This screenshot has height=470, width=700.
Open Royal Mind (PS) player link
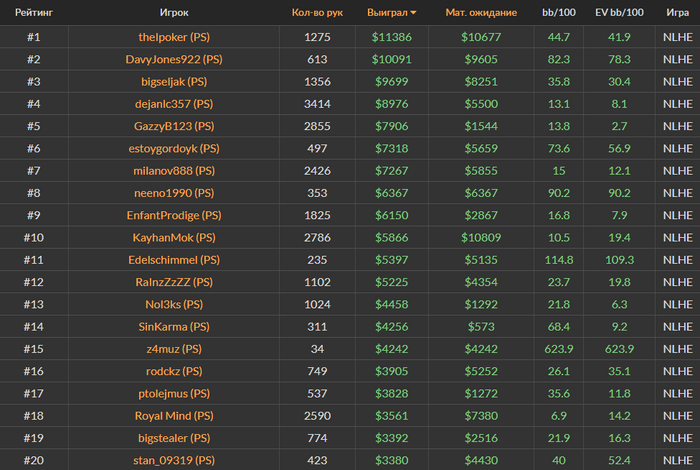click(174, 416)
